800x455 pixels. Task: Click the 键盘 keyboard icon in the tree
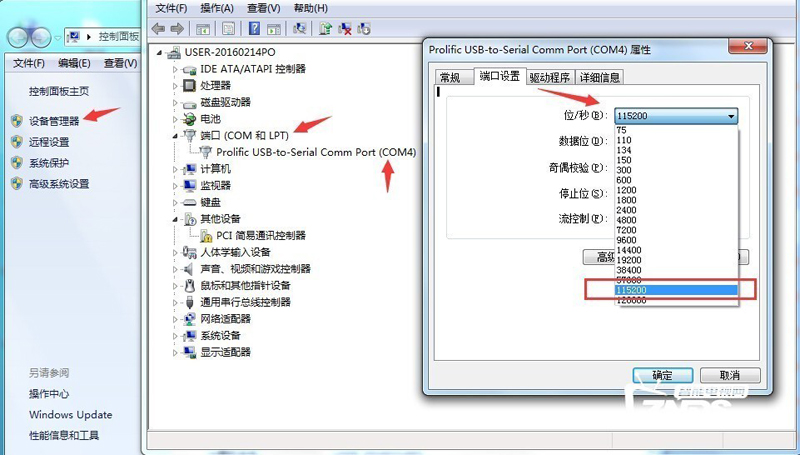click(189, 203)
